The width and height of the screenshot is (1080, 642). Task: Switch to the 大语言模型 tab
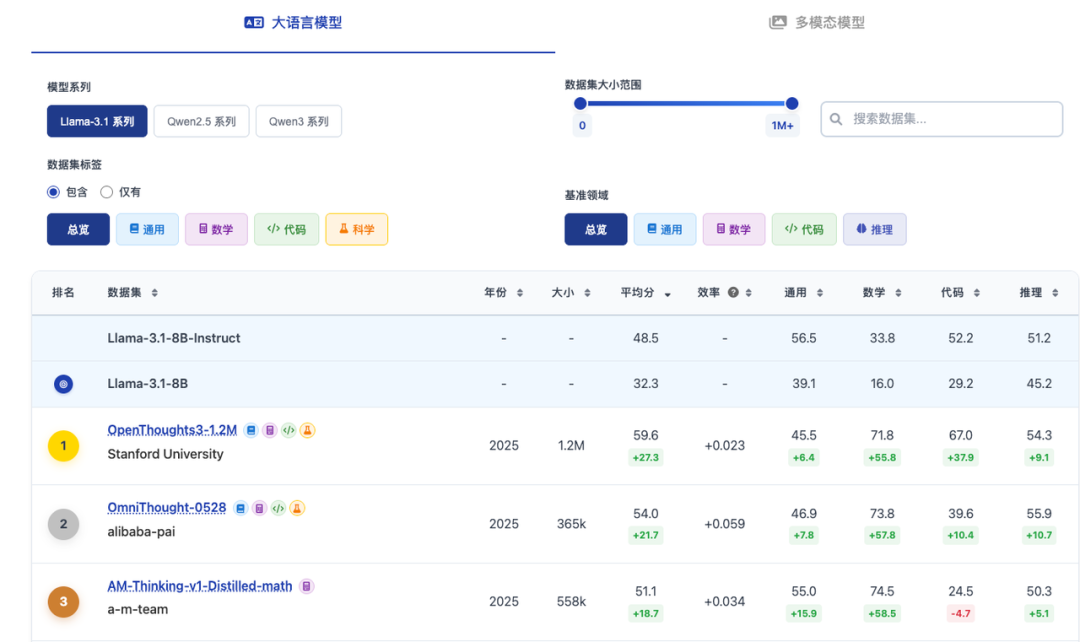[294, 22]
